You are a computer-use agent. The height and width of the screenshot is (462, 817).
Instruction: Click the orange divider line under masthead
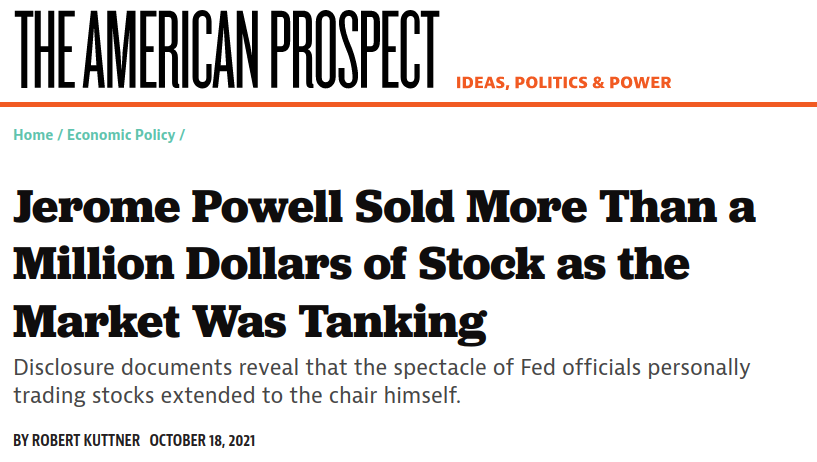point(408,105)
